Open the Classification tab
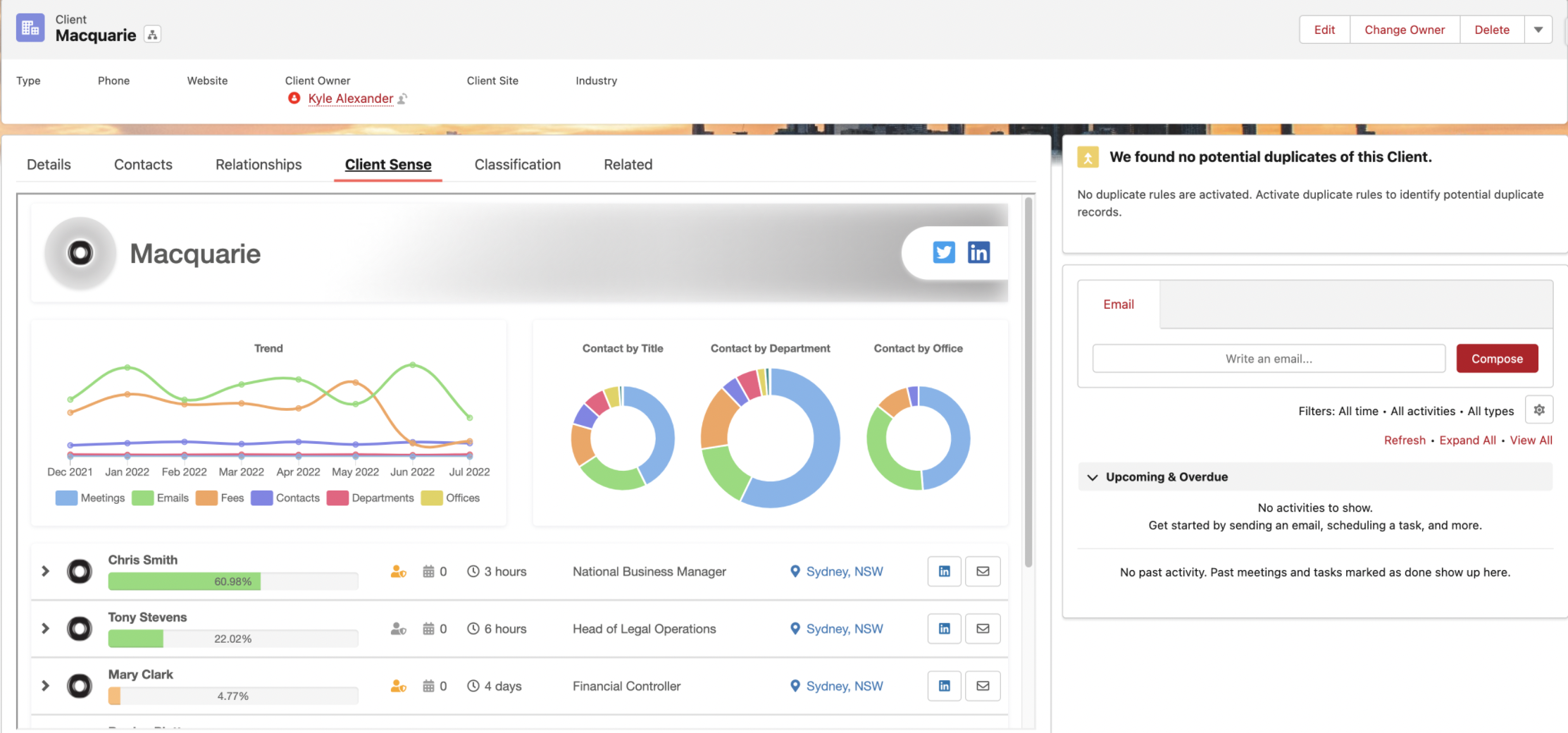 coord(518,165)
